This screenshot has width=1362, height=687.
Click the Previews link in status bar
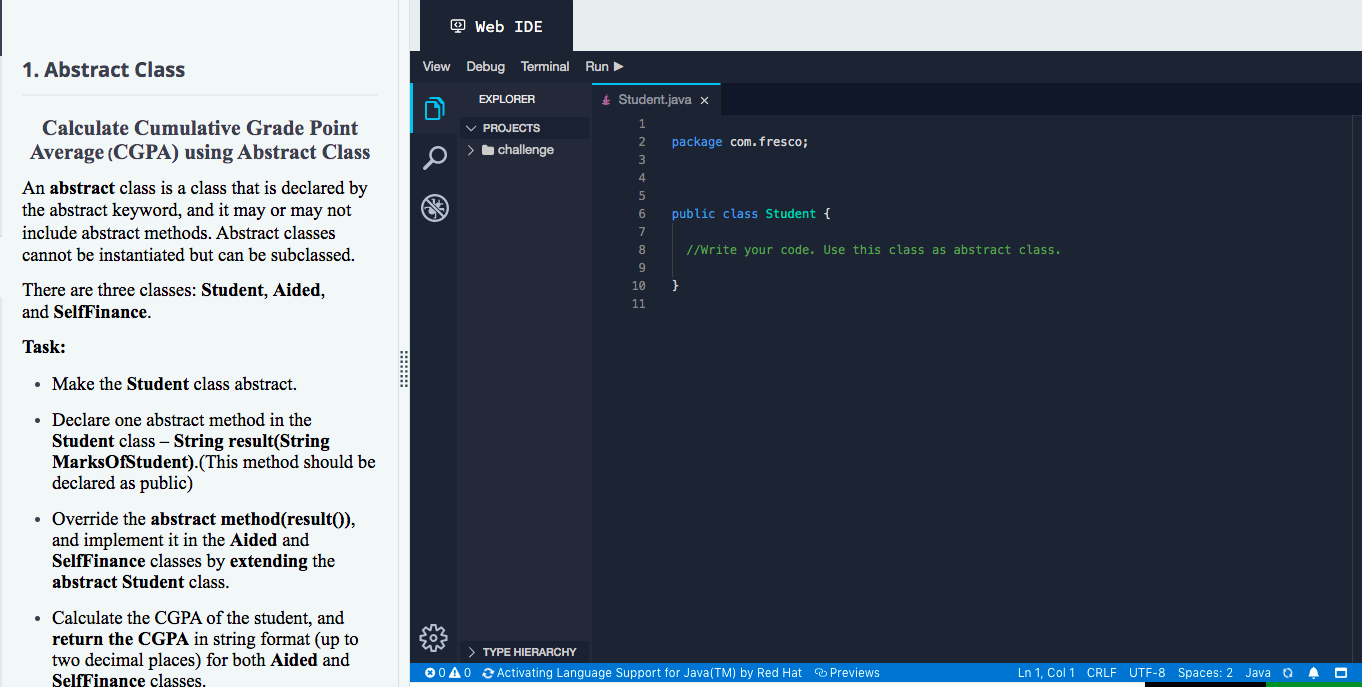point(846,672)
